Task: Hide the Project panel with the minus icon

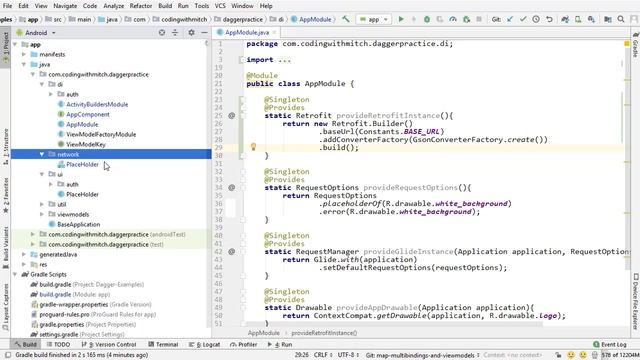Action: pos(204,33)
